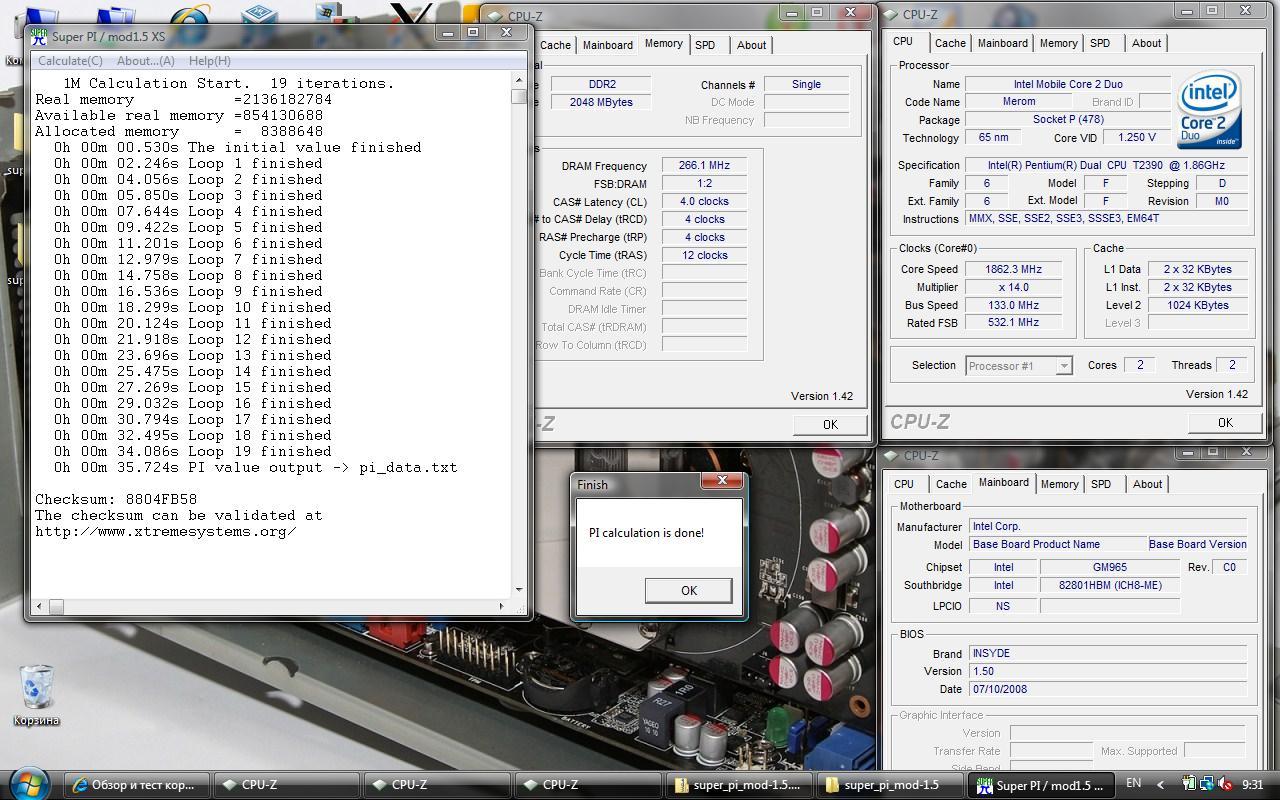Click scroll-down arrow in Super PI output
The image size is (1280, 800).
[x=518, y=589]
